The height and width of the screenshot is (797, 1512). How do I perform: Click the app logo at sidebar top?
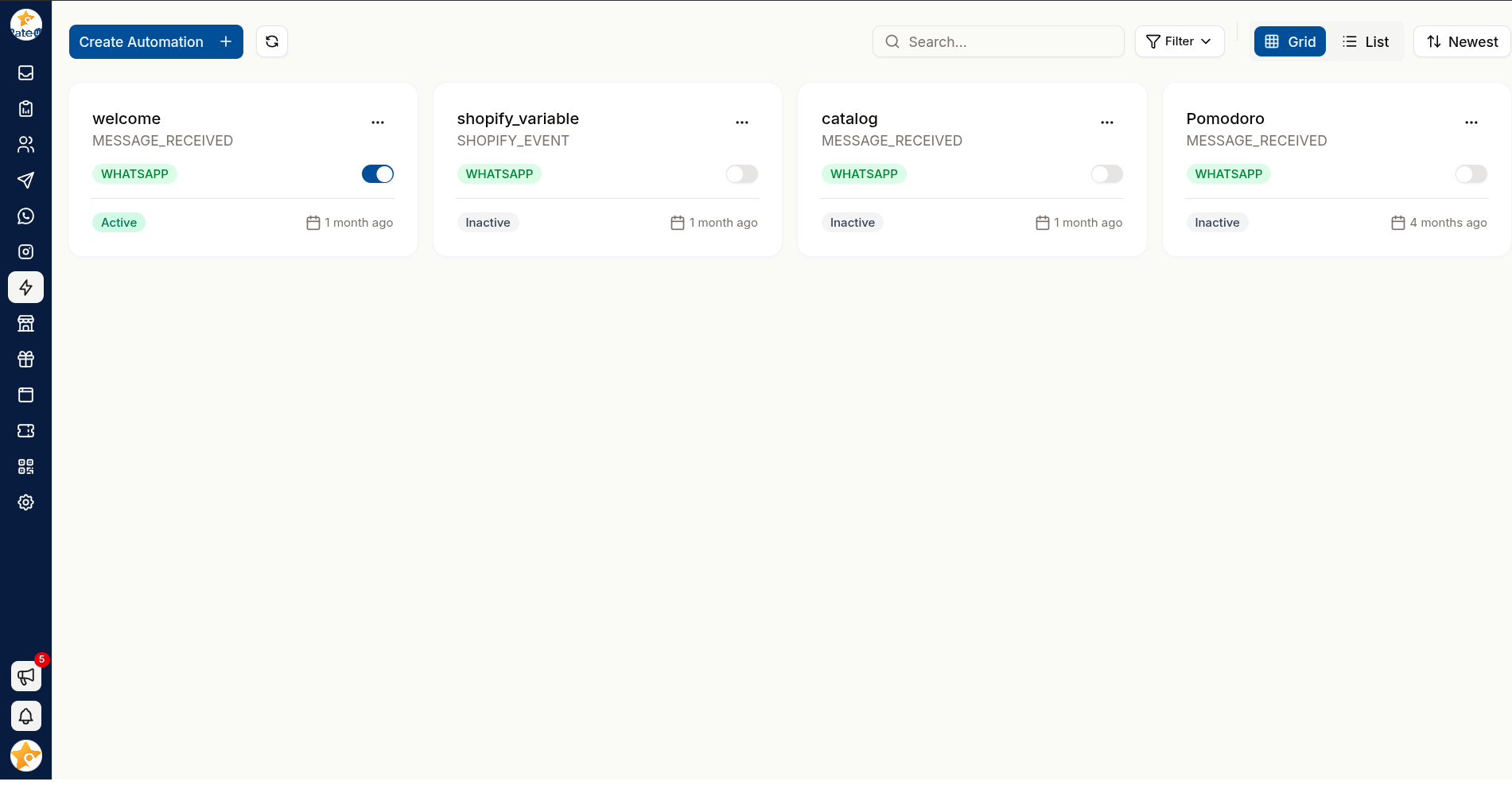point(25,25)
